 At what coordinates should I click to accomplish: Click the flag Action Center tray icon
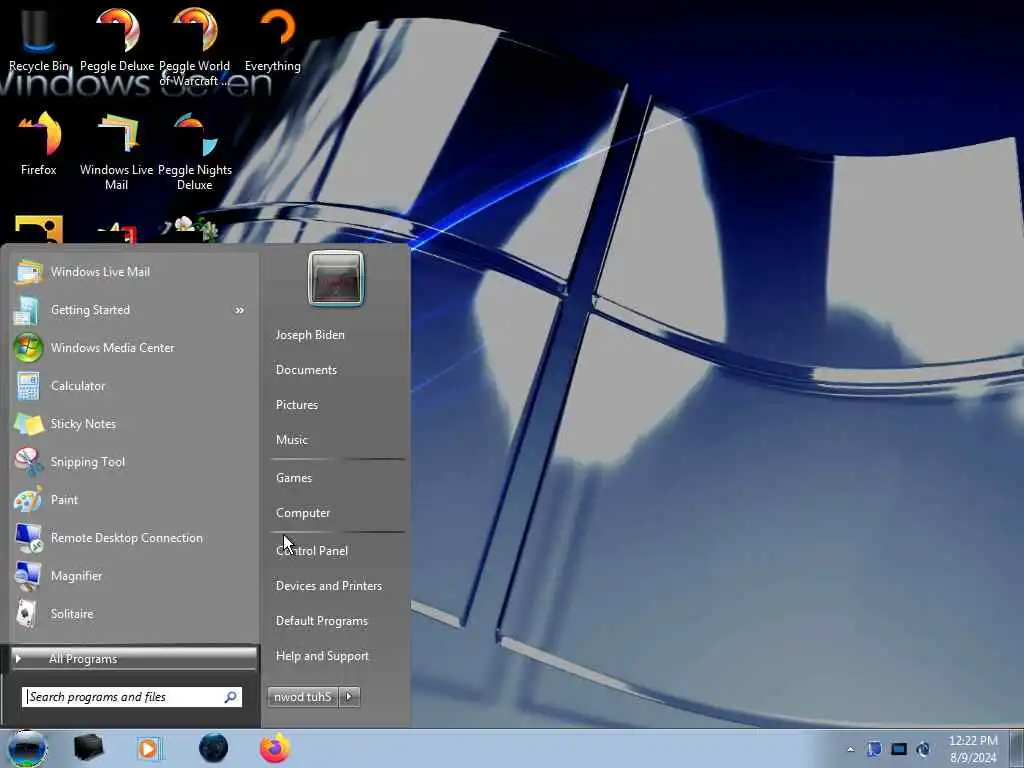click(874, 749)
